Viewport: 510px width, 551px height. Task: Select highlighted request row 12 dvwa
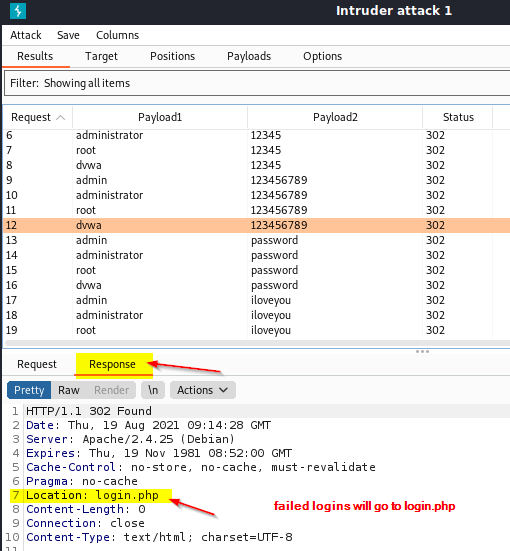pos(257,225)
